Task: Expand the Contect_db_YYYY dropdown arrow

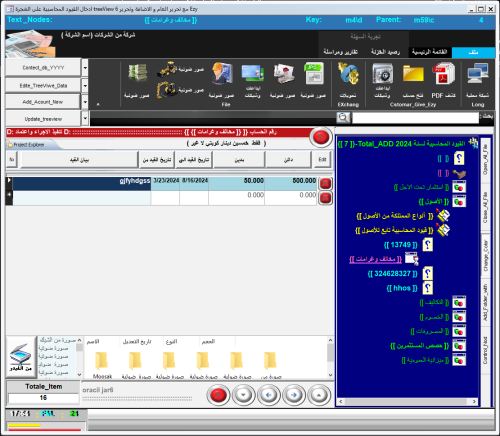Action: click(x=85, y=67)
